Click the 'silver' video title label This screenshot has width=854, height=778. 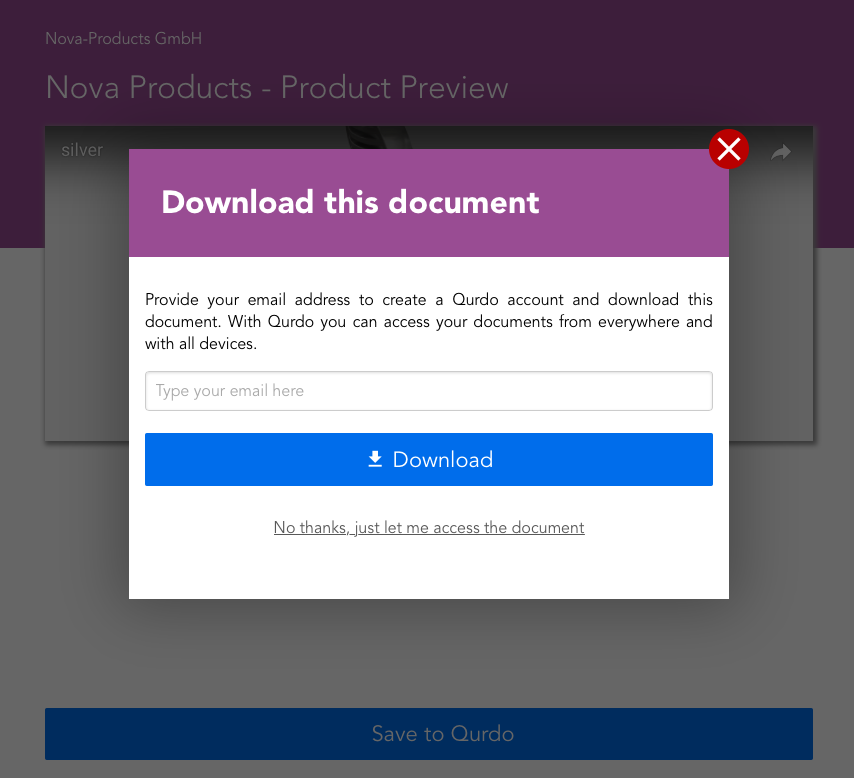pyautogui.click(x=82, y=151)
